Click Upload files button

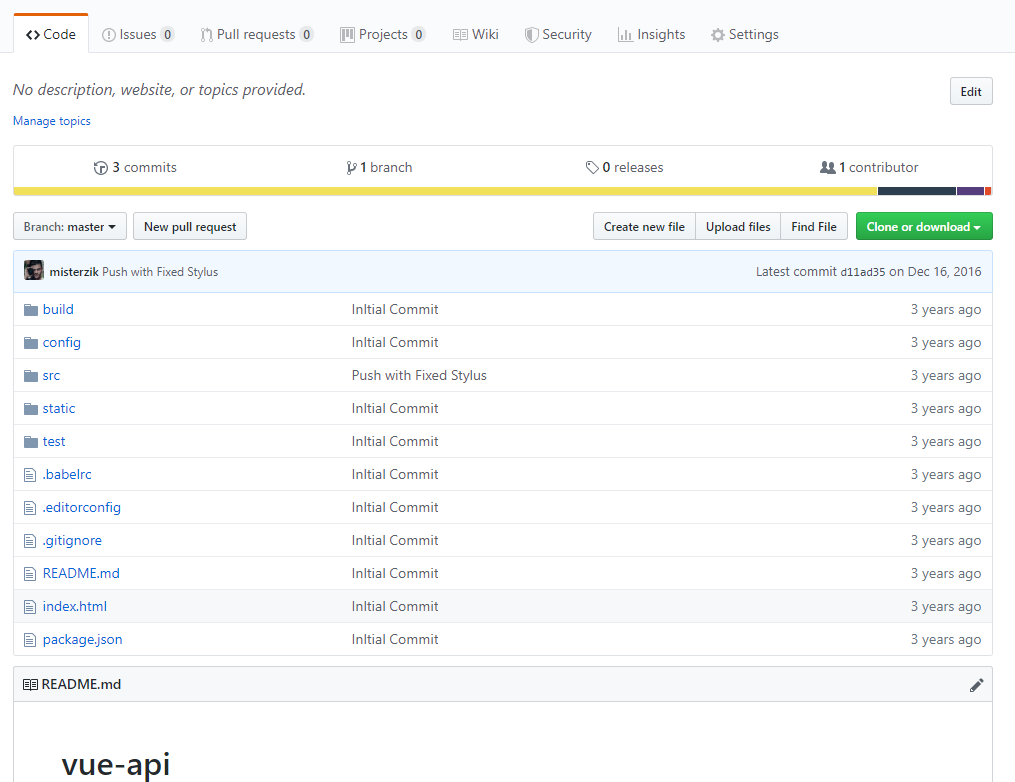tap(738, 227)
